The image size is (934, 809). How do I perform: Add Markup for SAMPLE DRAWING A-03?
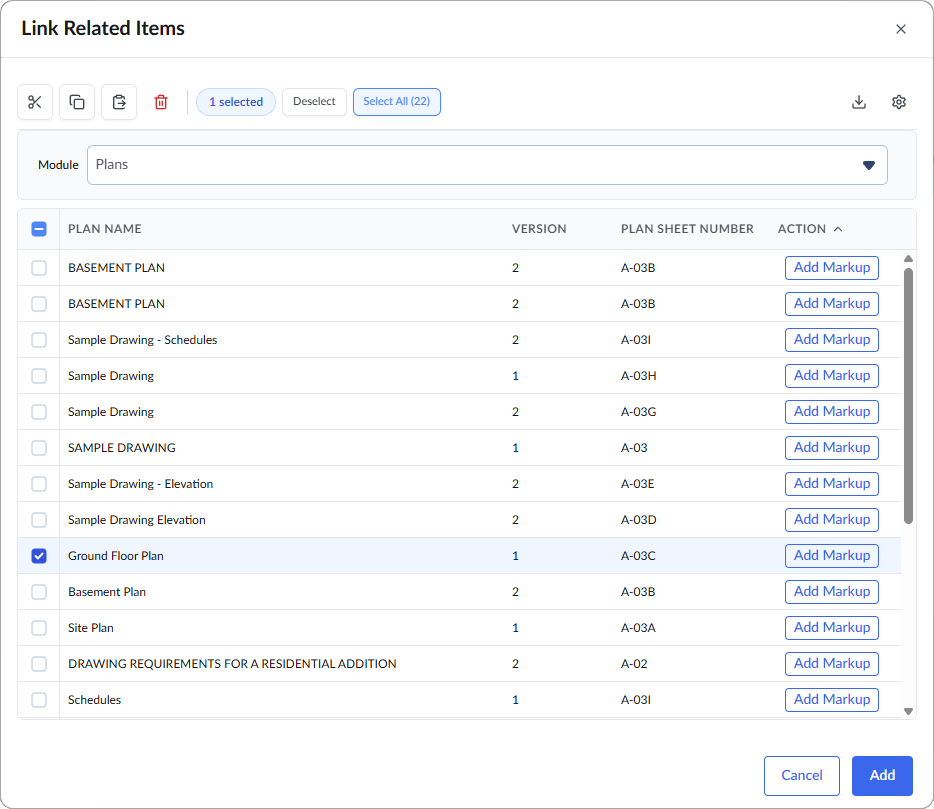[832, 447]
